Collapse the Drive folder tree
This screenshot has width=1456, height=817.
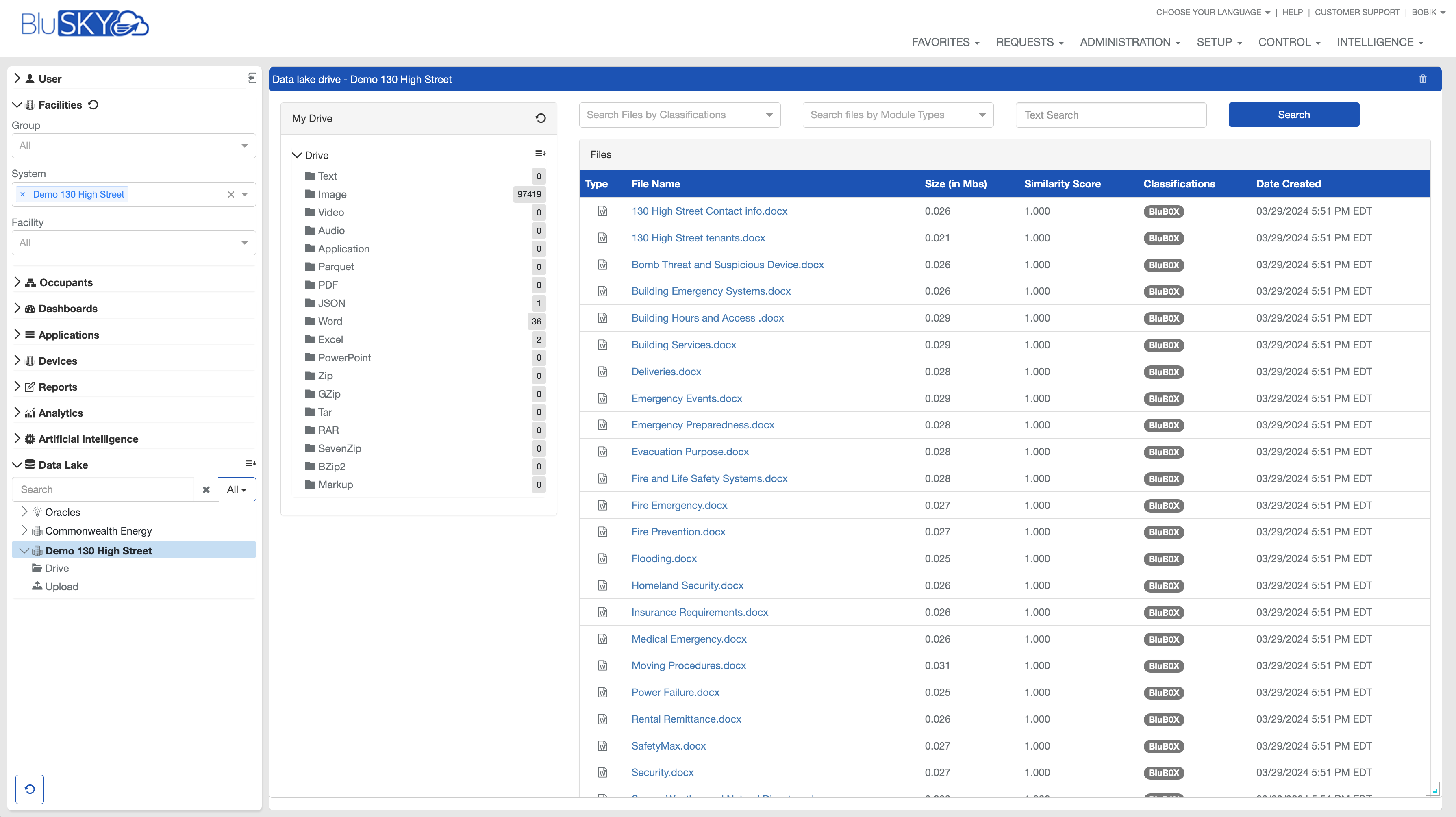297,155
